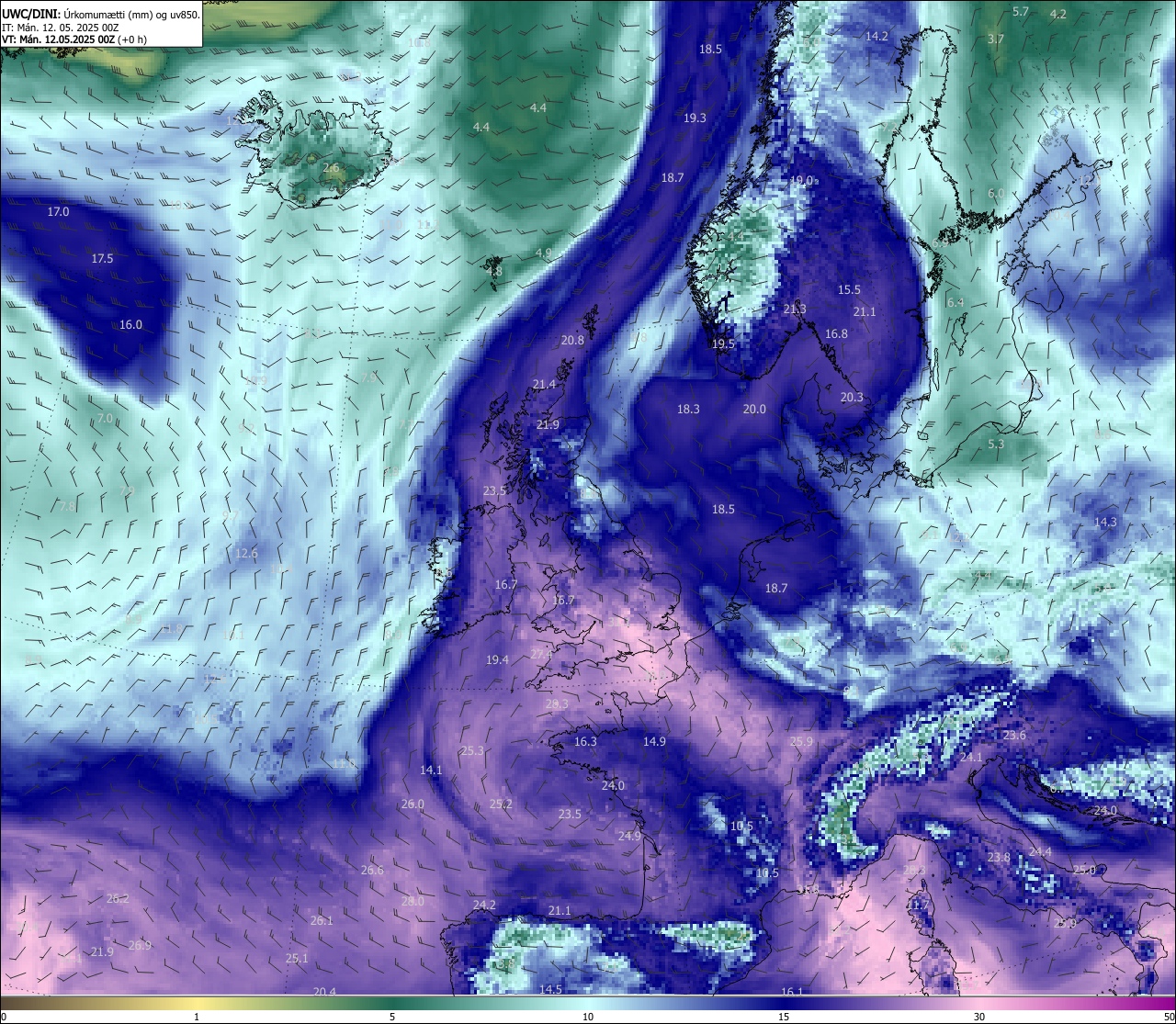
Task: Click the IT initialization time line
Action: click(61, 28)
